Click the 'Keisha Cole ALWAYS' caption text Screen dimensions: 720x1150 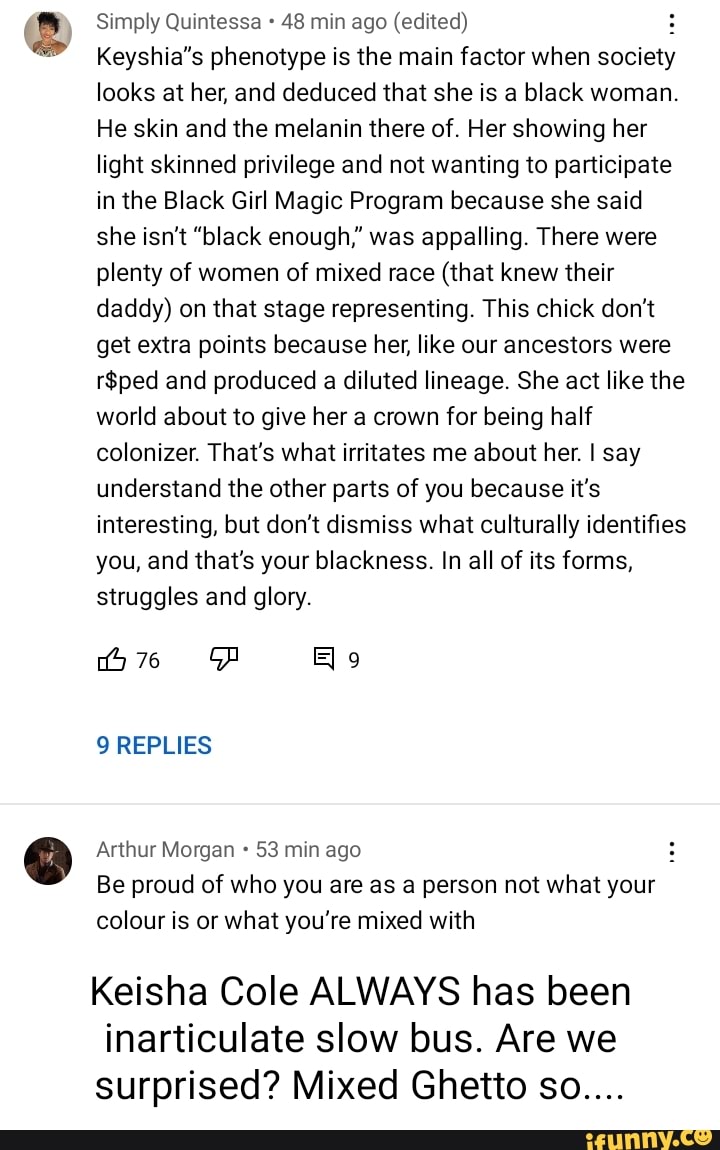coord(360,1038)
